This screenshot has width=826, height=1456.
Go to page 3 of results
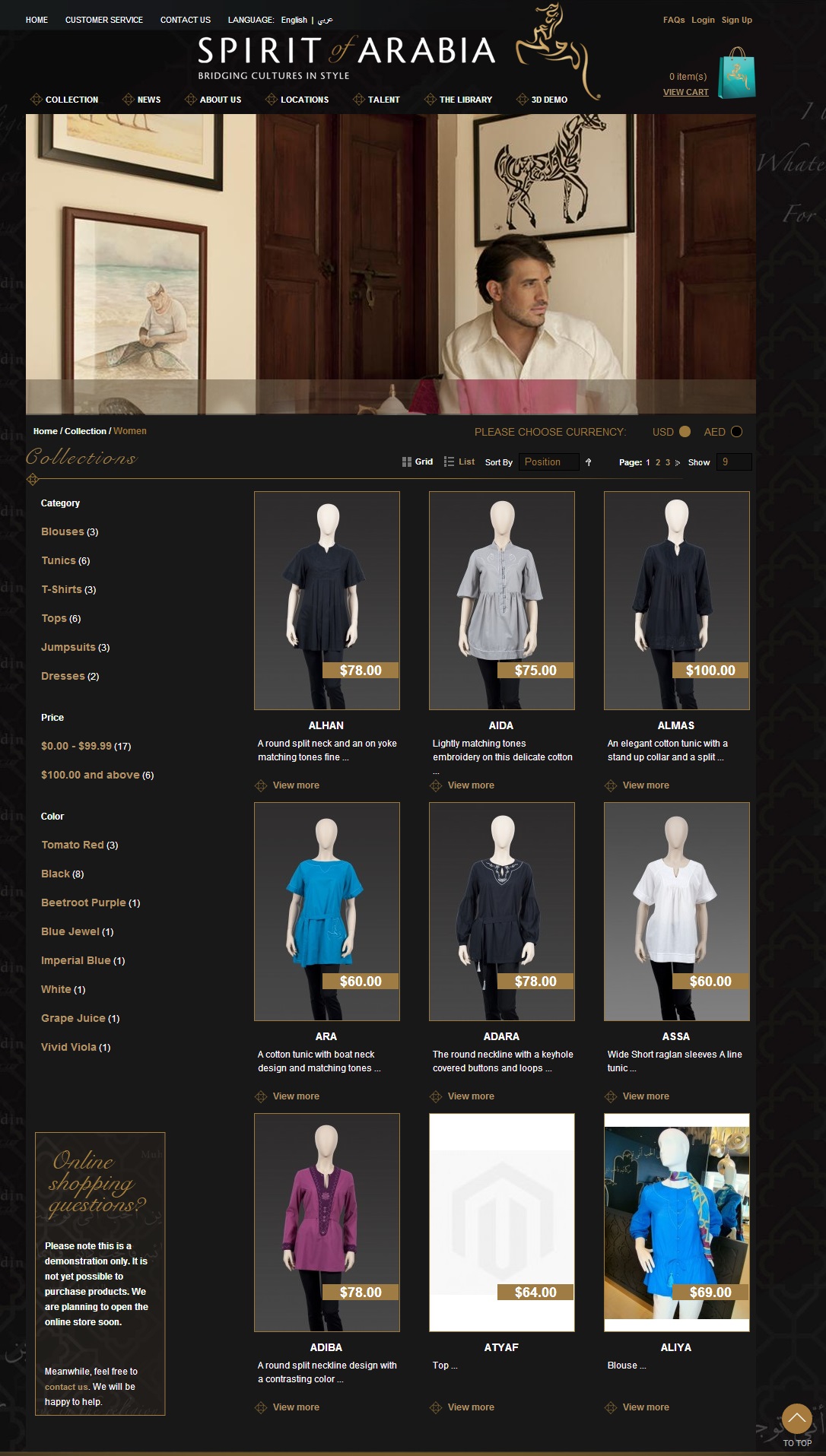point(668,462)
